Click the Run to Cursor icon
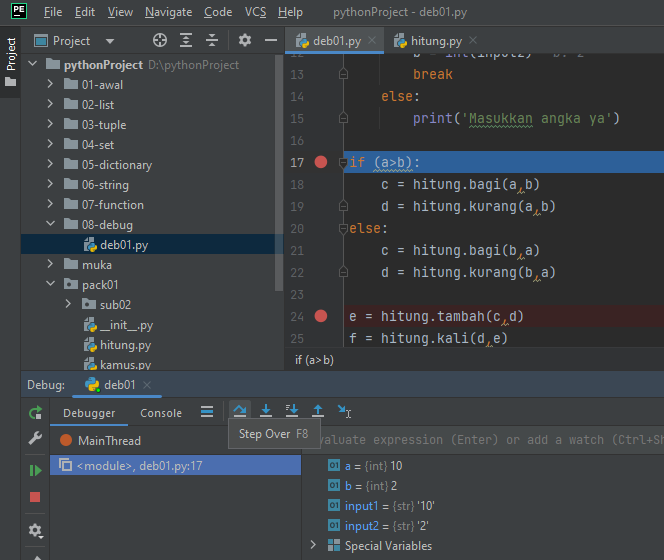The height and width of the screenshot is (560, 664). pyautogui.click(x=344, y=410)
